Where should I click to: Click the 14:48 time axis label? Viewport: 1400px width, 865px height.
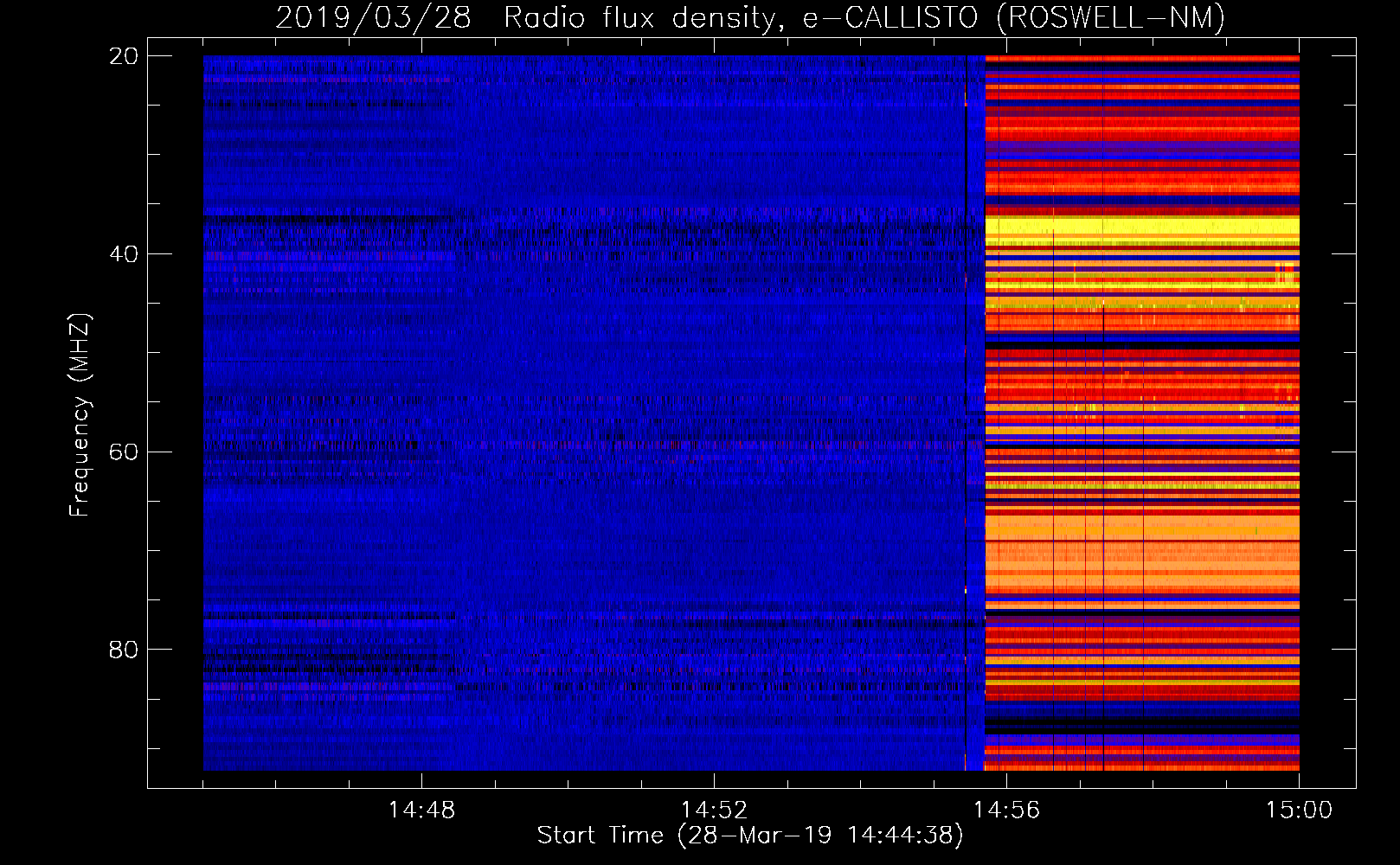click(421, 811)
